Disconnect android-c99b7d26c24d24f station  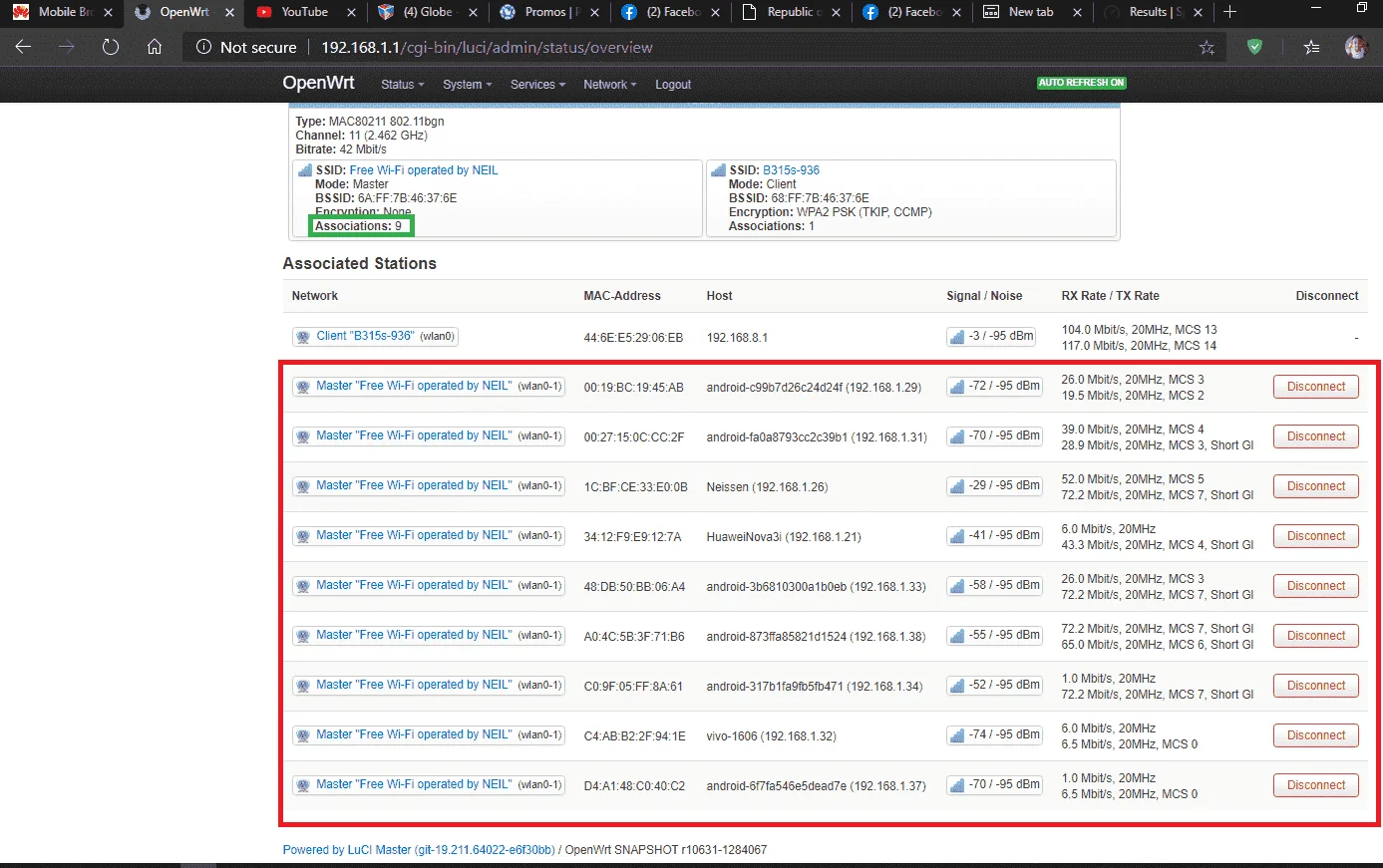1315,387
